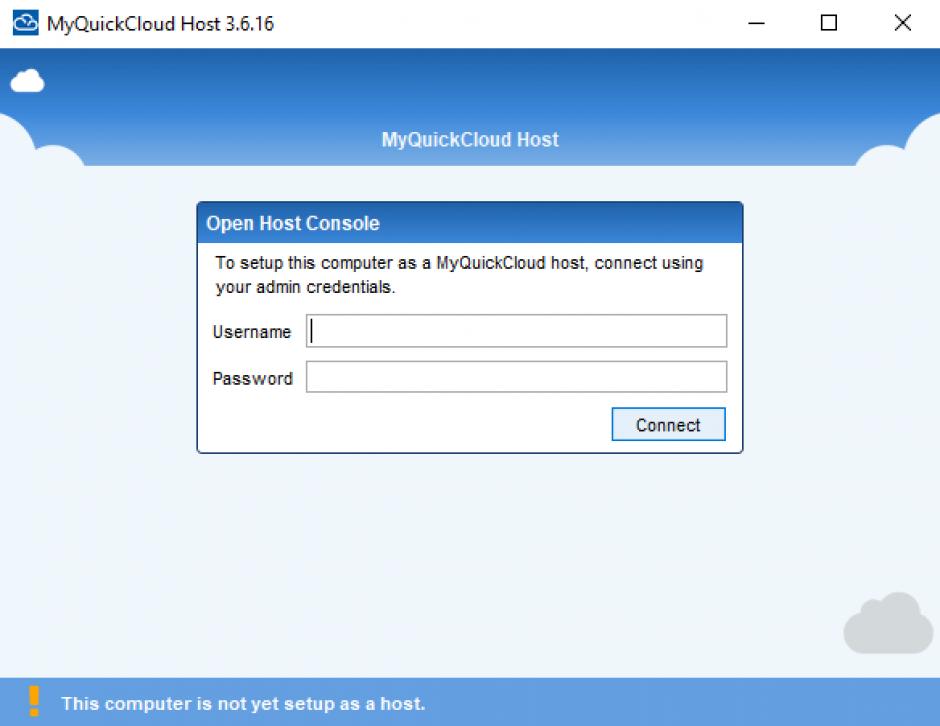Click the admin credentials instruction text
940x726 pixels.
[459, 275]
